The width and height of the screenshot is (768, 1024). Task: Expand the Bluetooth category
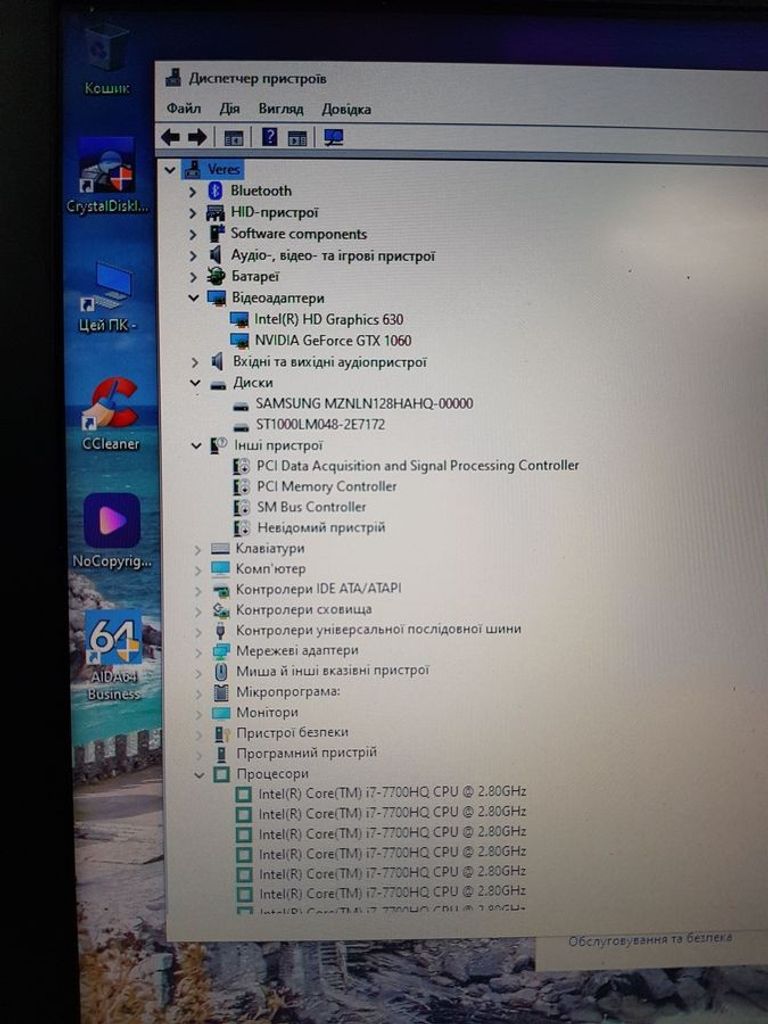192,191
